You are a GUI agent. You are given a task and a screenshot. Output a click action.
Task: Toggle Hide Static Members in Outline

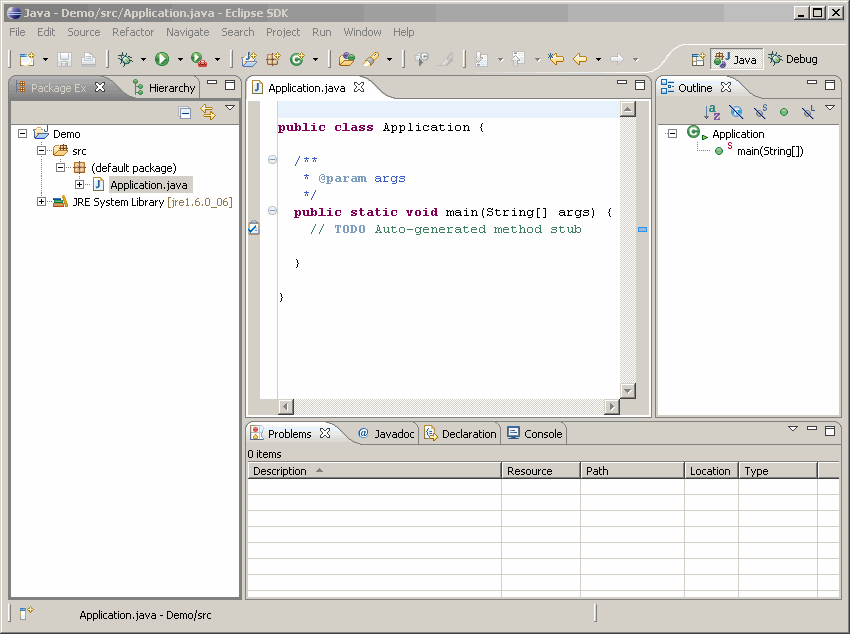pyautogui.click(x=760, y=113)
